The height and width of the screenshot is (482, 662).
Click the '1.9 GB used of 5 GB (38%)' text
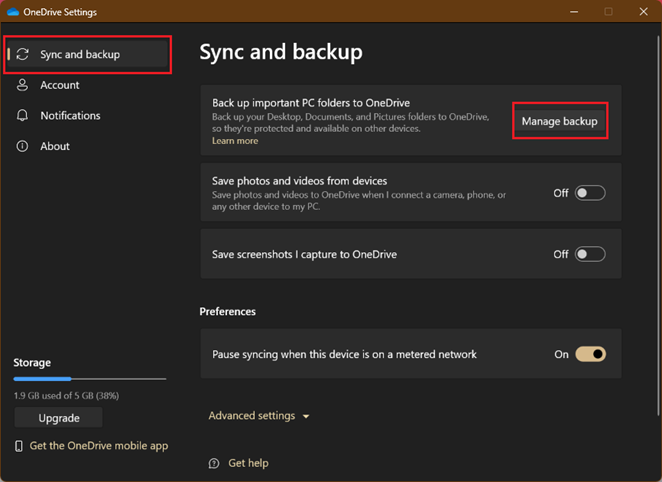click(66, 395)
